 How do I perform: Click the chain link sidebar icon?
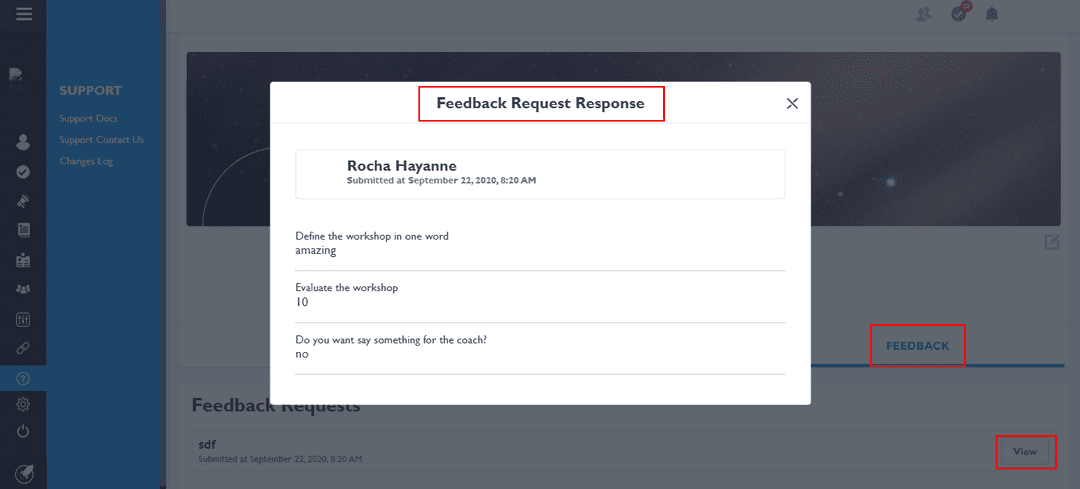tap(23, 348)
